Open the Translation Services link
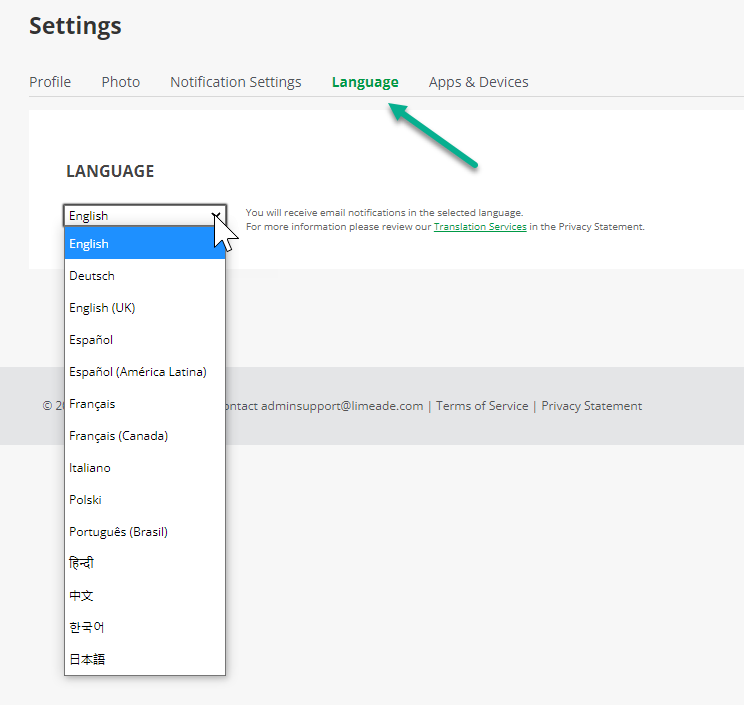Image resolution: width=744 pixels, height=705 pixels. [480, 227]
